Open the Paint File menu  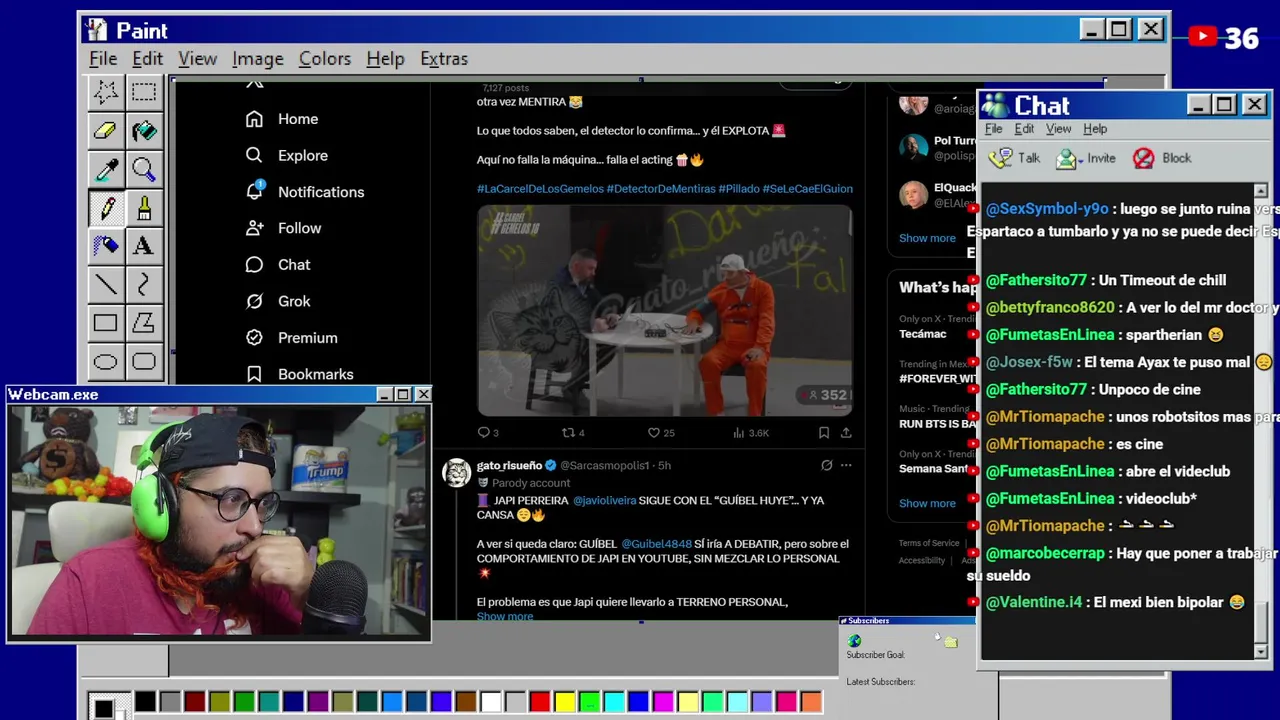click(x=103, y=59)
